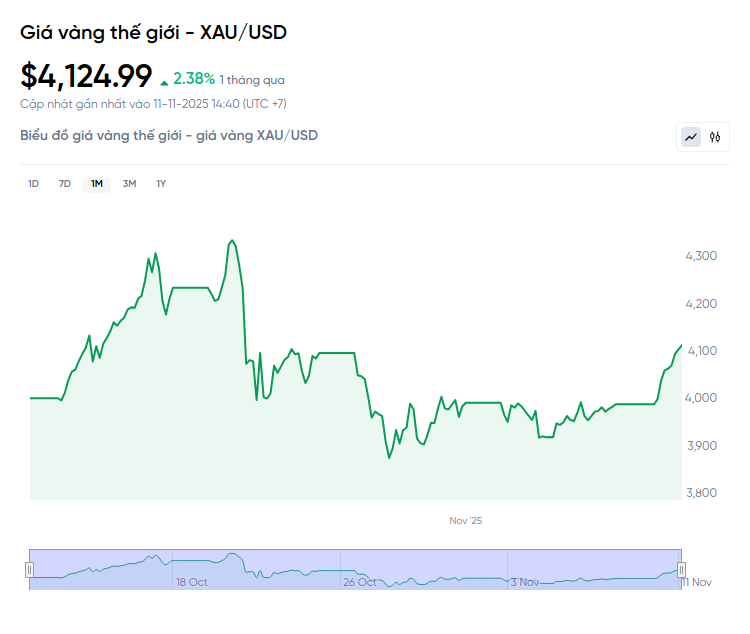Image resolution: width=750 pixels, height=634 pixels.
Task: Click the 26 Oct marker in navigator
Action: click(x=359, y=582)
